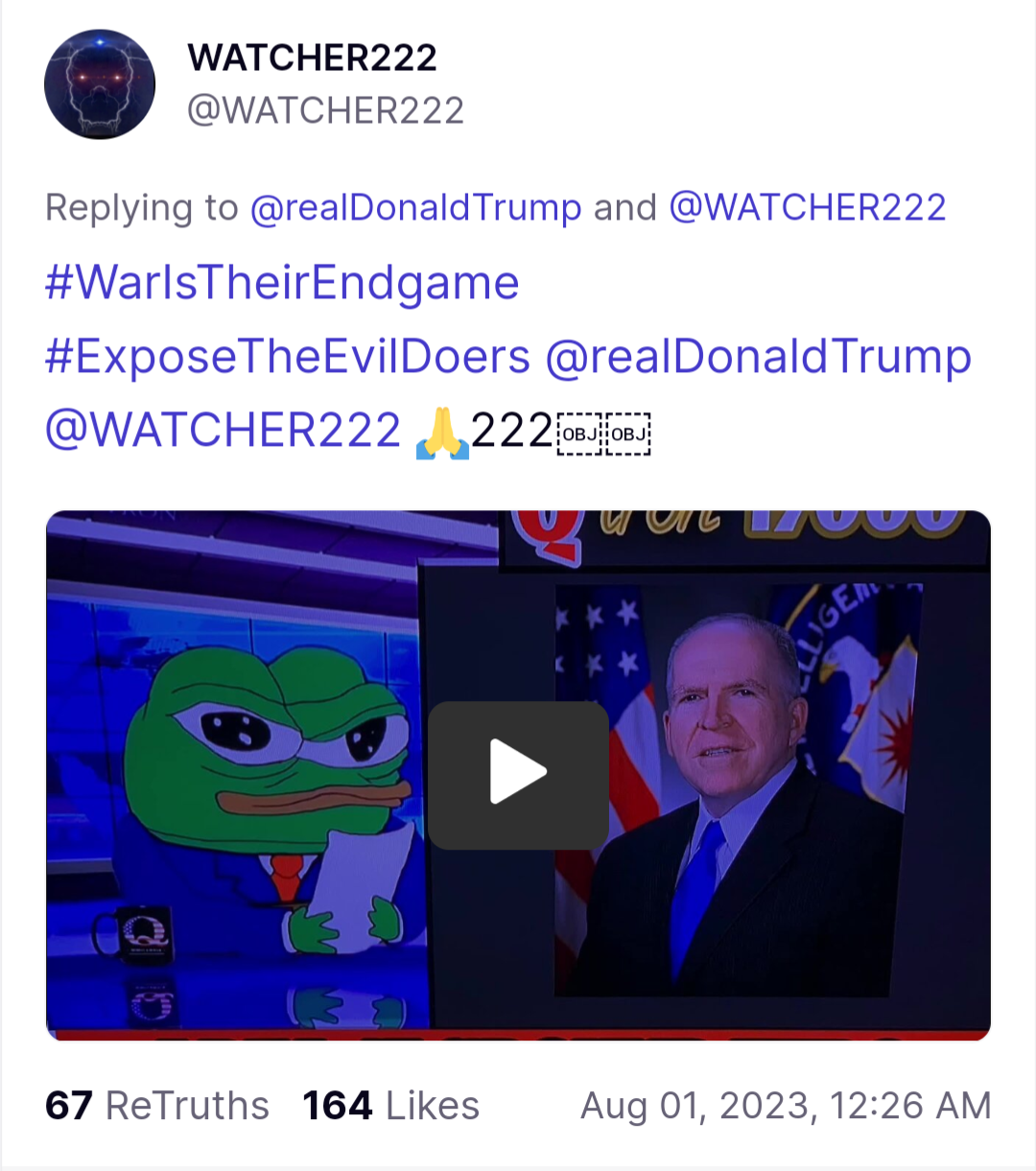Open @WATCHER222 in the 'Replying to' line
Screen dimensions: 1036x1171
807,207
